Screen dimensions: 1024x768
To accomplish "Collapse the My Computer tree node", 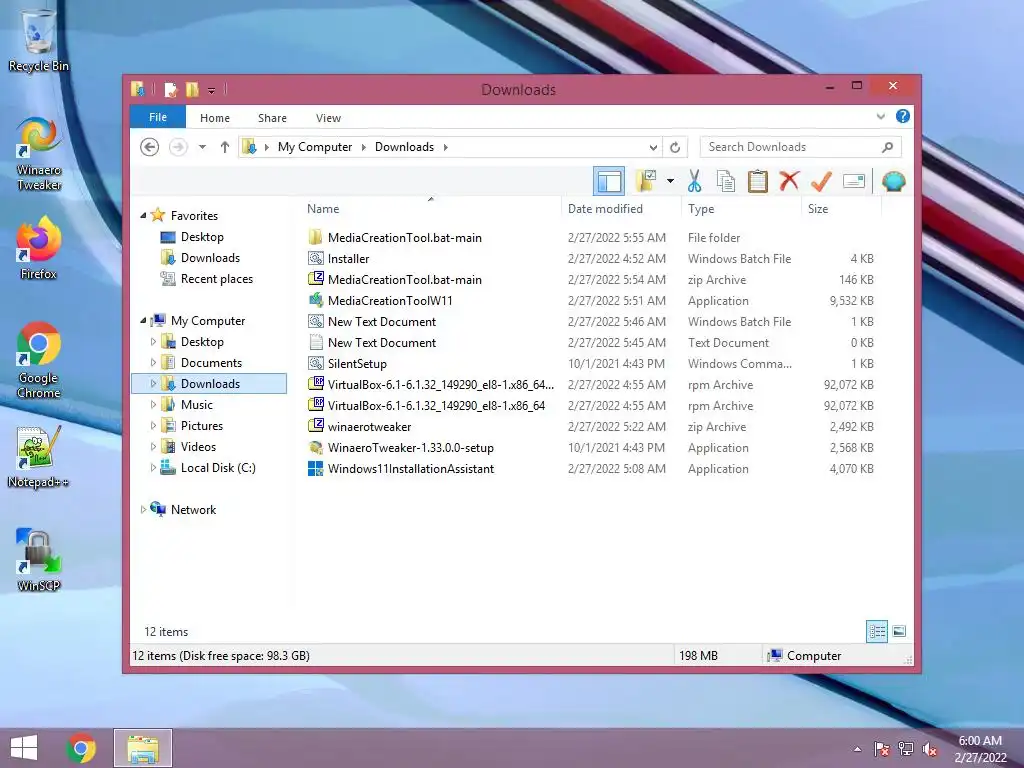I will click(143, 321).
